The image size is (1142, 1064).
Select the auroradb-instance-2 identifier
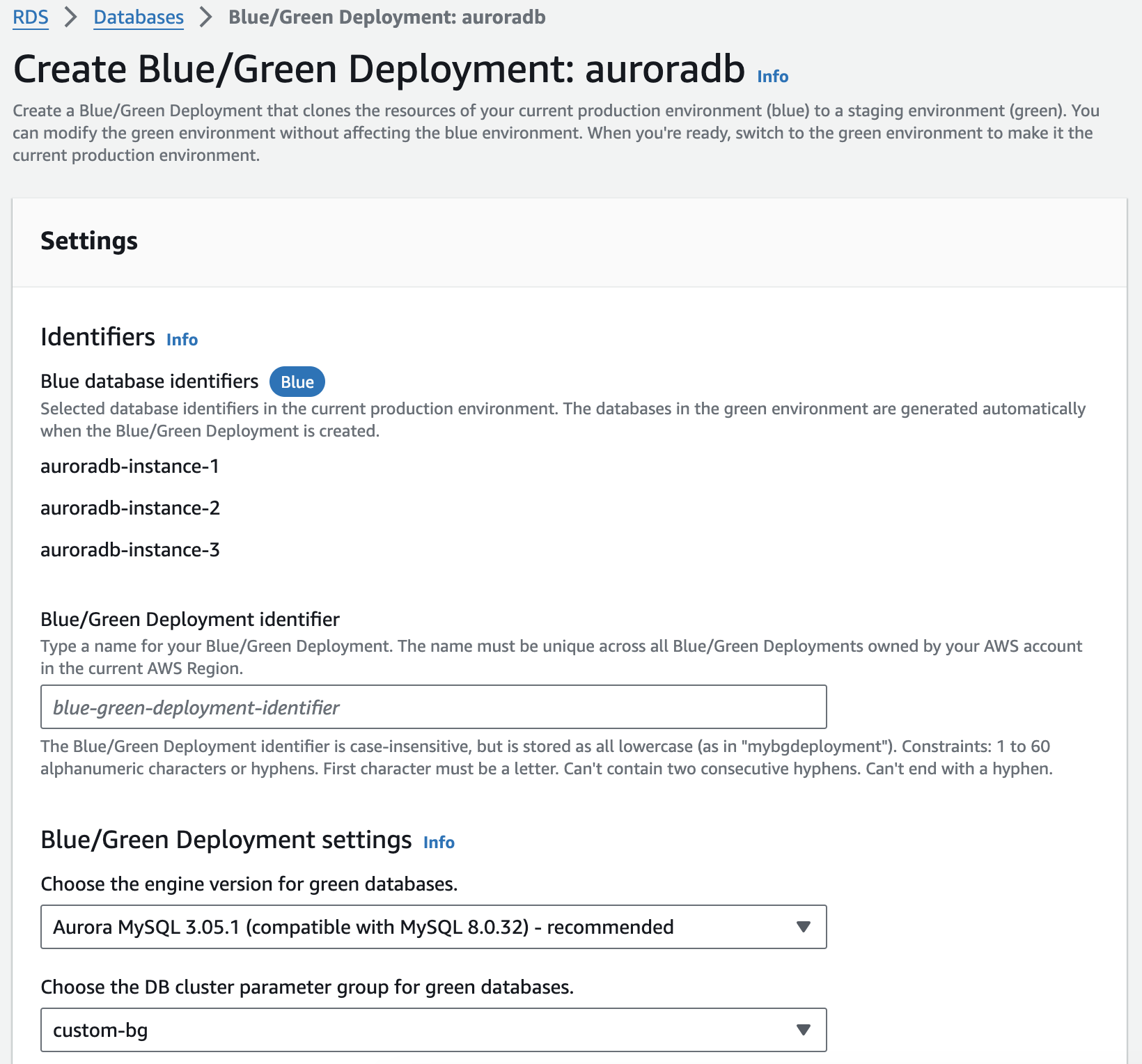click(130, 508)
